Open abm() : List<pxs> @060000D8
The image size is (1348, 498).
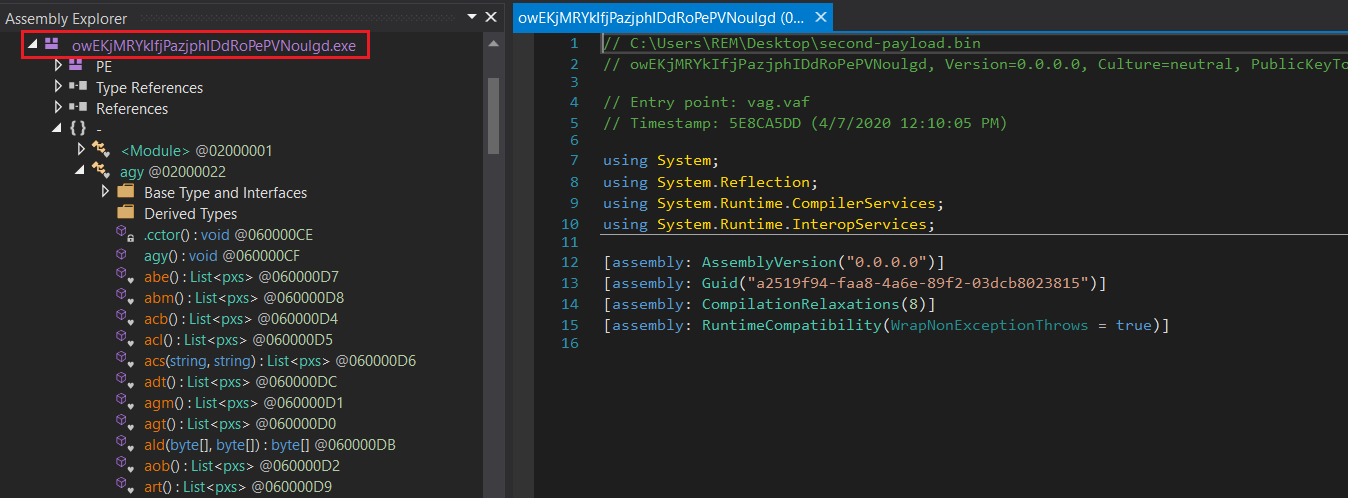(x=243, y=297)
